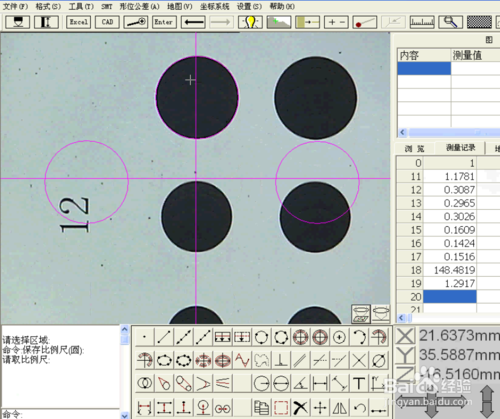Screen dimensions: 500x419
Task: Click the CAD toolbar button
Action: [x=107, y=22]
